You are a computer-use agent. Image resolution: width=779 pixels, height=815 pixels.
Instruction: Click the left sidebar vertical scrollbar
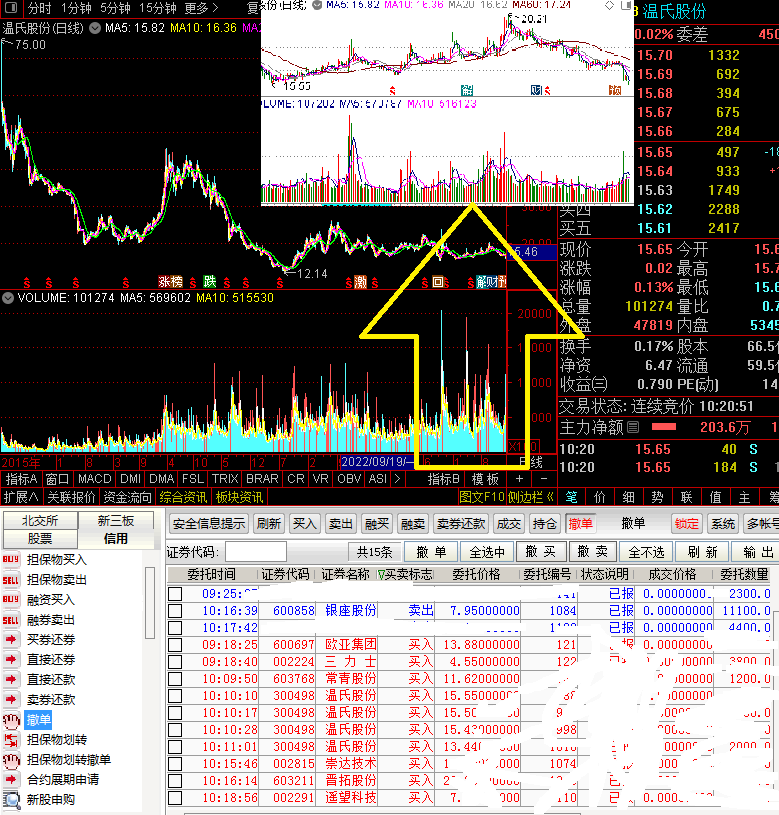pos(150,602)
